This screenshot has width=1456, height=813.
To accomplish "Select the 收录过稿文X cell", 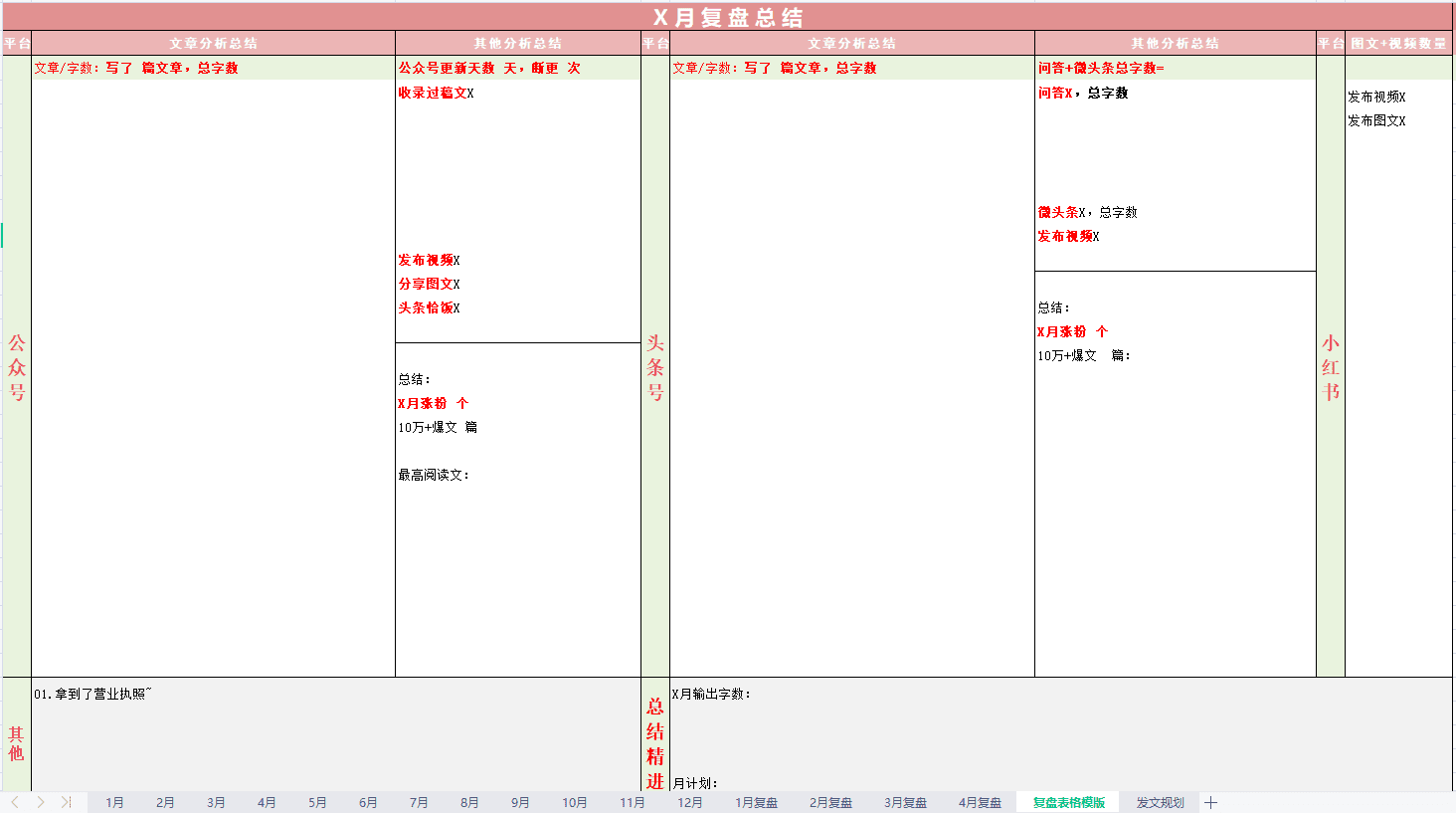I will point(518,93).
